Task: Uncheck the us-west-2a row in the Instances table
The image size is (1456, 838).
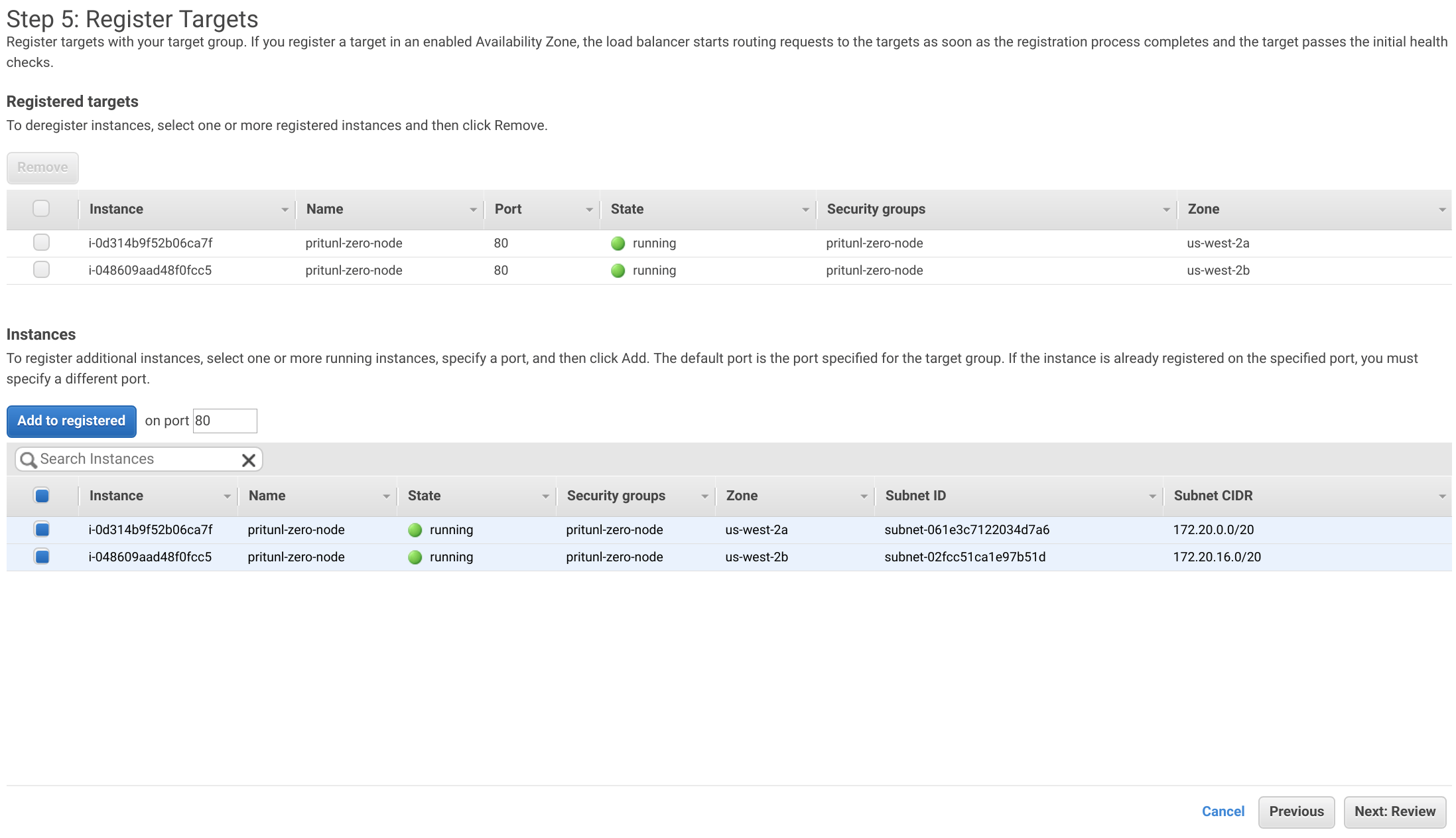Action: [x=42, y=529]
